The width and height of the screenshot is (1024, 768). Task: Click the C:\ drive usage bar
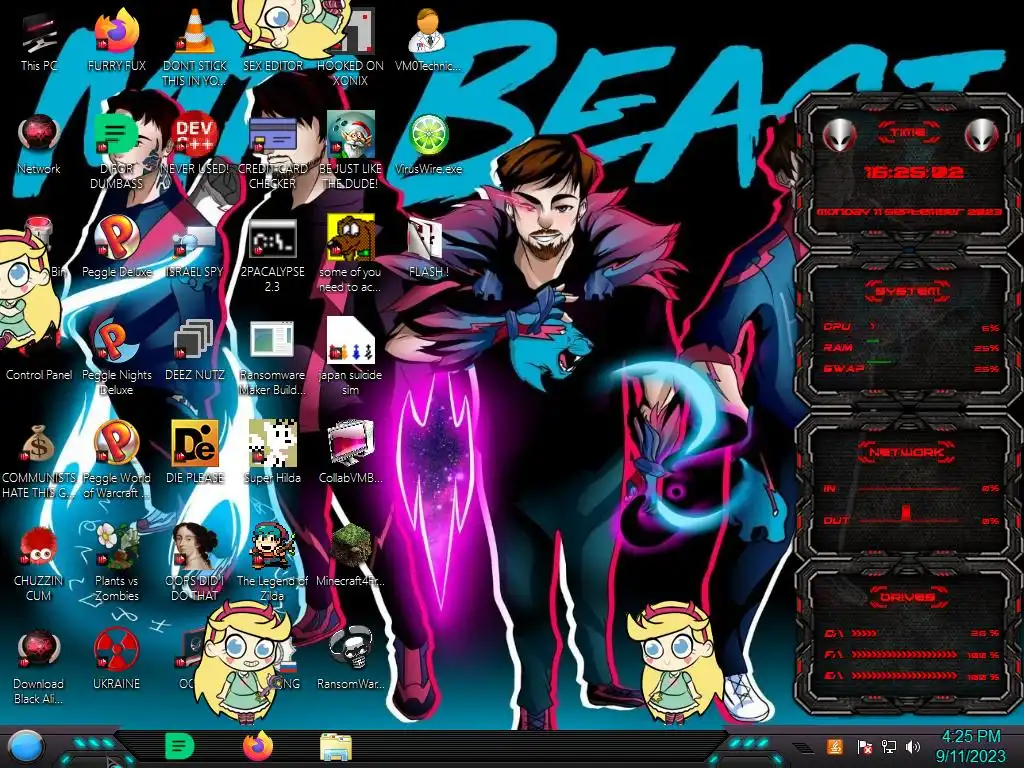pyautogui.click(x=912, y=633)
